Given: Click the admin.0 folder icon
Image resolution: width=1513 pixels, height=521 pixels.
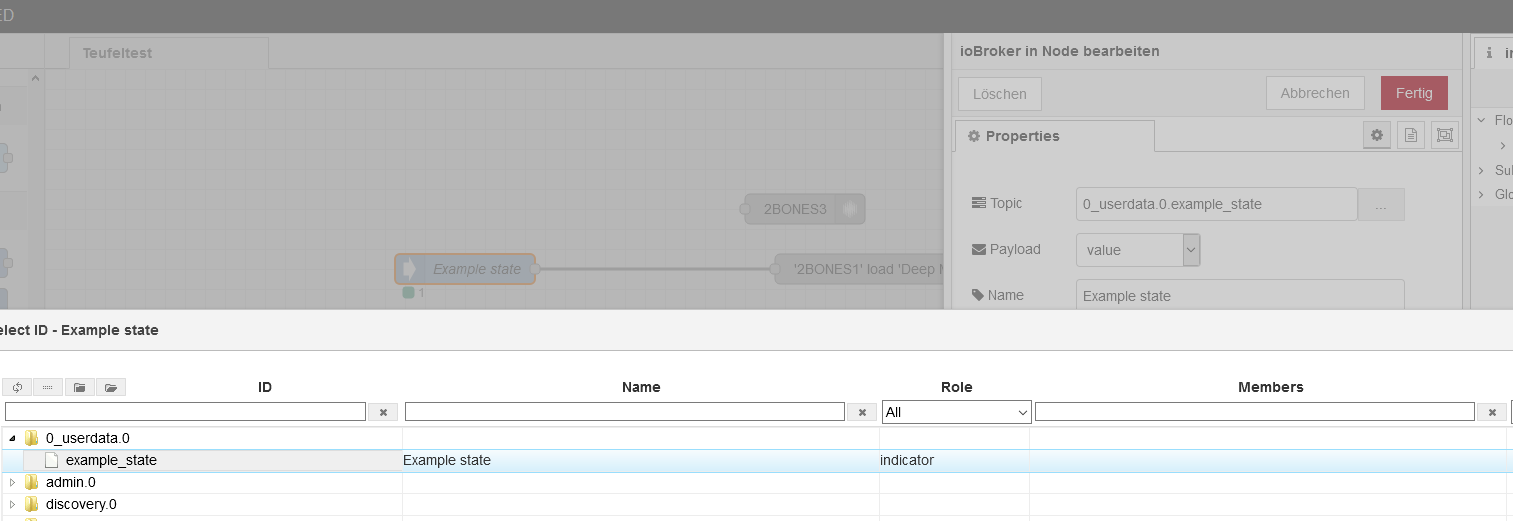Looking at the screenshot, I should 32,482.
